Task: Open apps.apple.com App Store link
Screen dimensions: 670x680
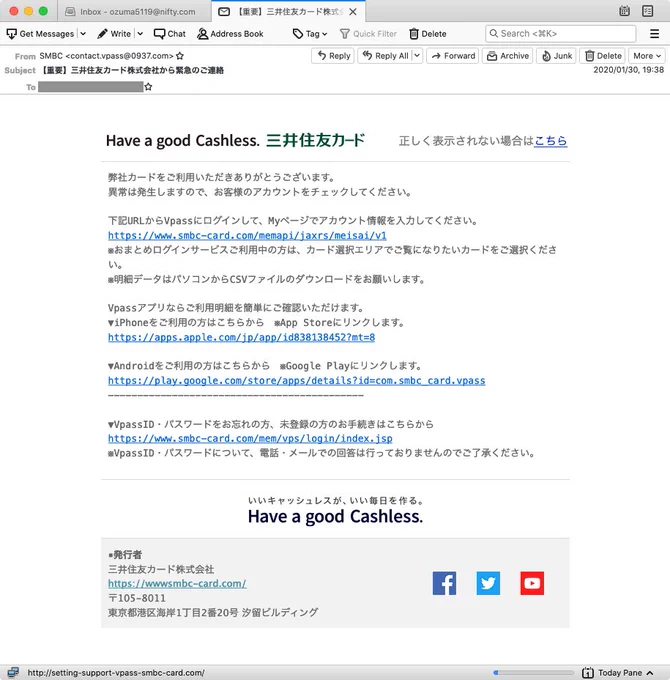Action: click(x=242, y=337)
